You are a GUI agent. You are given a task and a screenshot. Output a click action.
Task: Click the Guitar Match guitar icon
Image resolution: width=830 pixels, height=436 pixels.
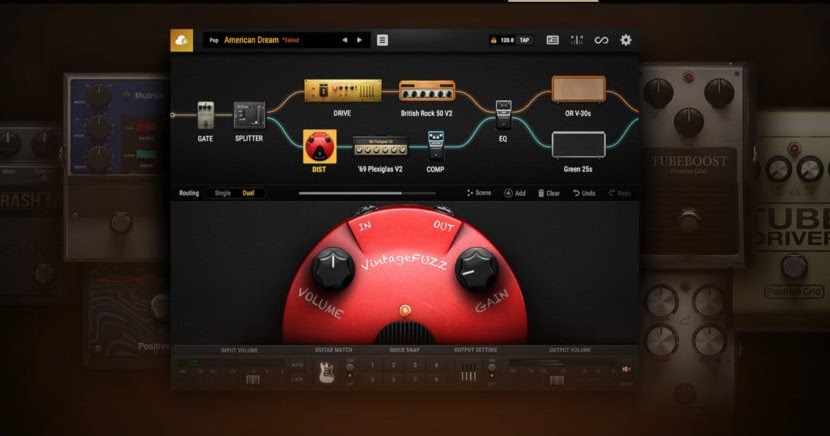click(x=326, y=371)
